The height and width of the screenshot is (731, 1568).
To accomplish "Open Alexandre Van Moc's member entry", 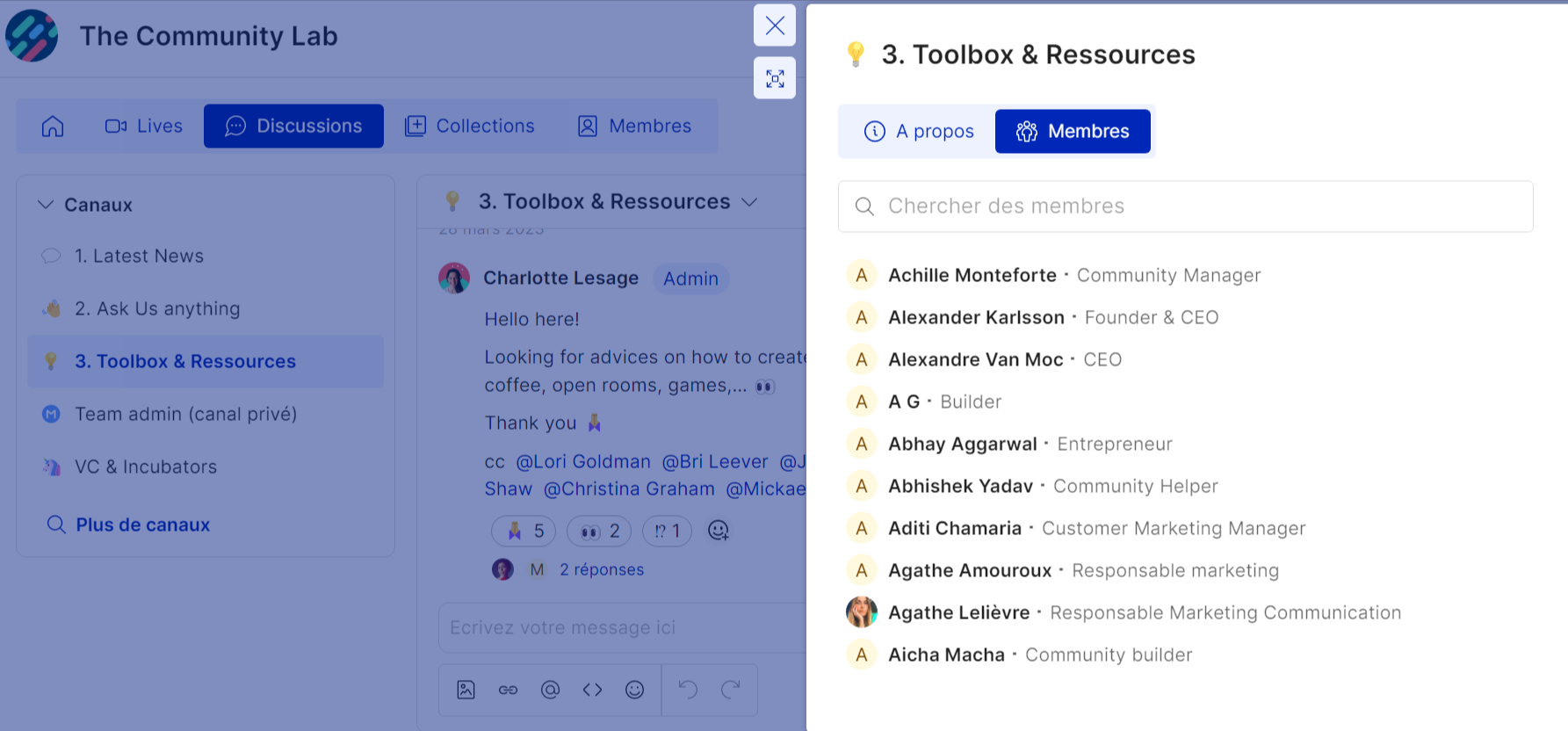I will tap(984, 359).
